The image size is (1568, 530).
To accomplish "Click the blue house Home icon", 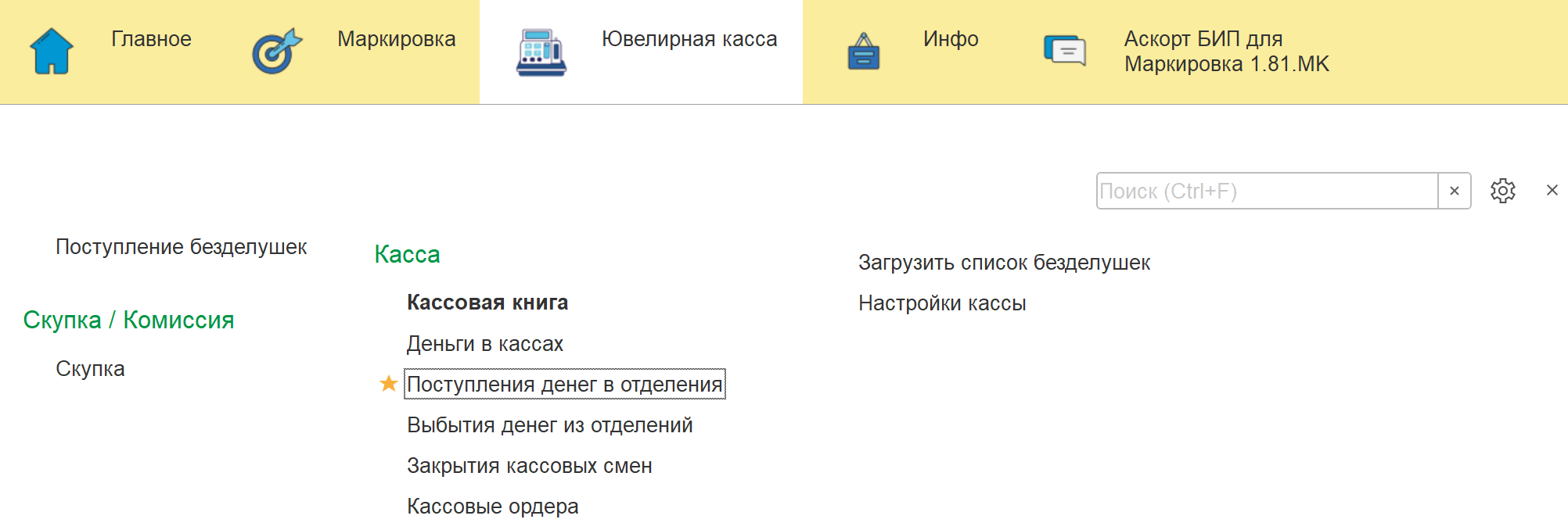I will pyautogui.click(x=52, y=52).
